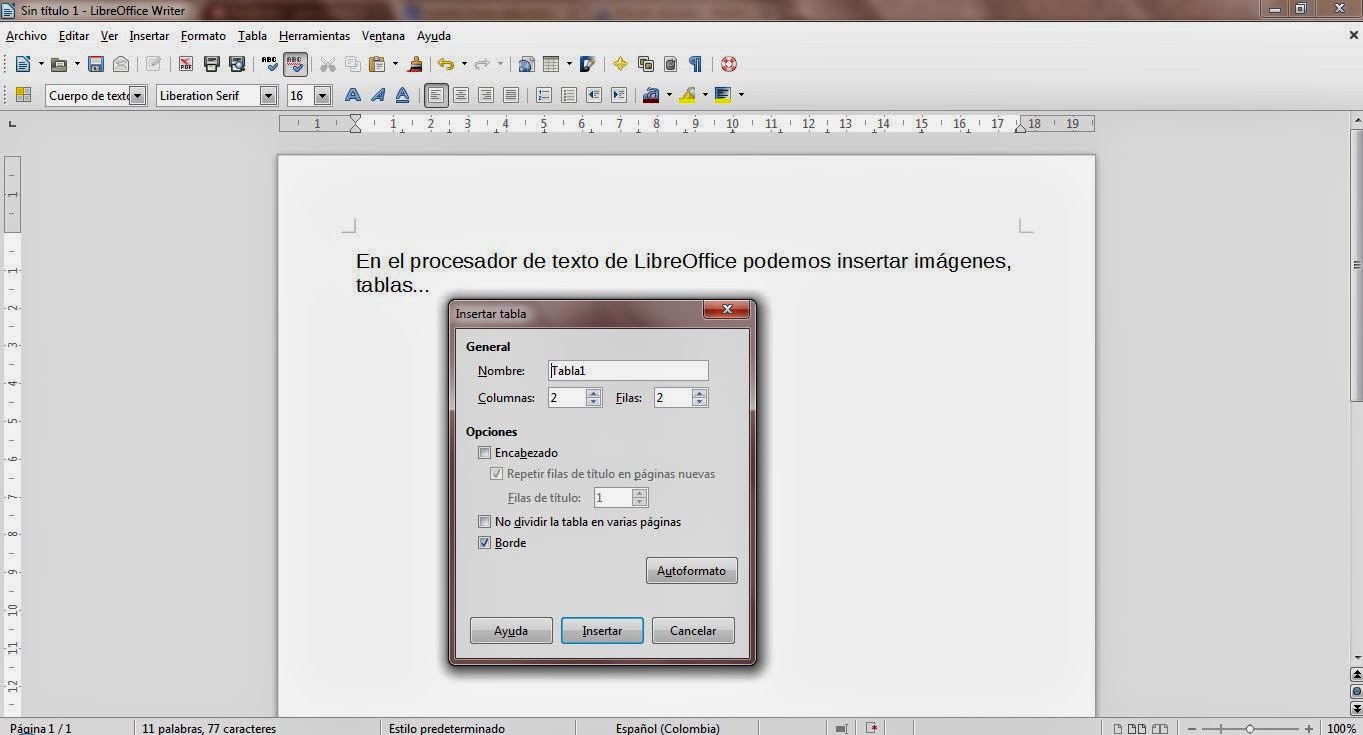
Task: Open the Archivo menu
Action: coord(26,36)
